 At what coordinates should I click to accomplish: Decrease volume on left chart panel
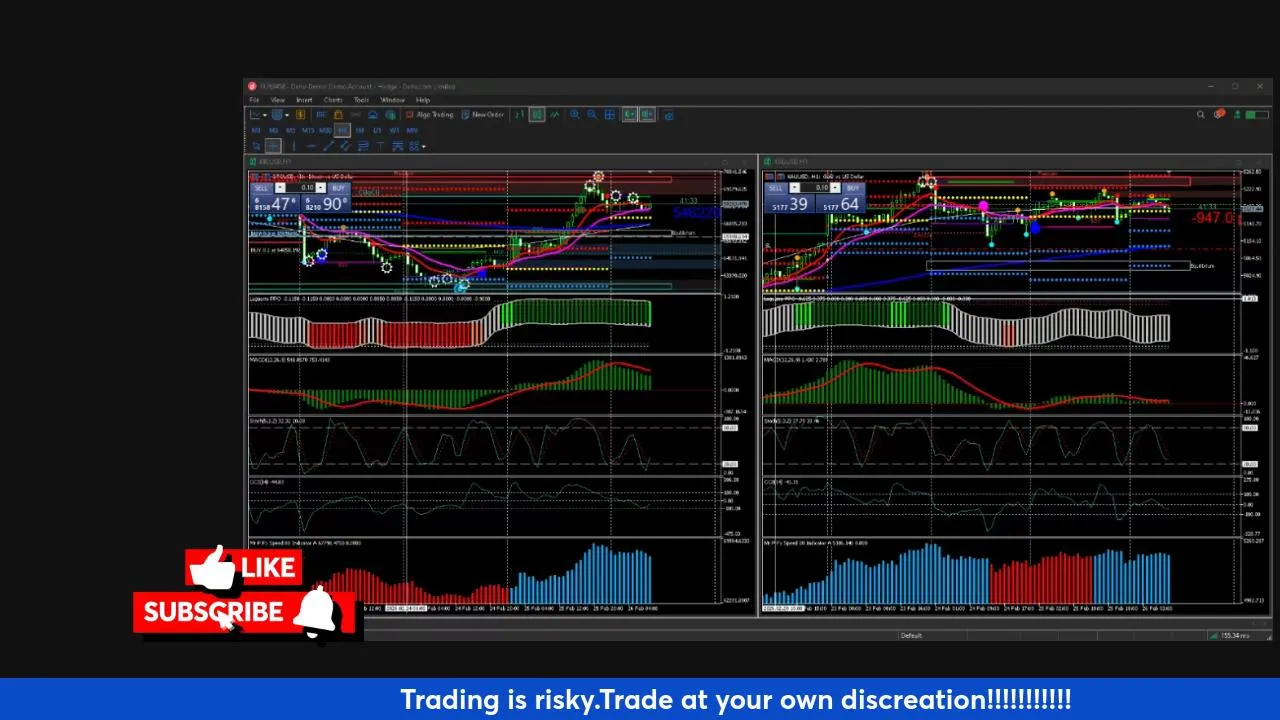point(280,188)
